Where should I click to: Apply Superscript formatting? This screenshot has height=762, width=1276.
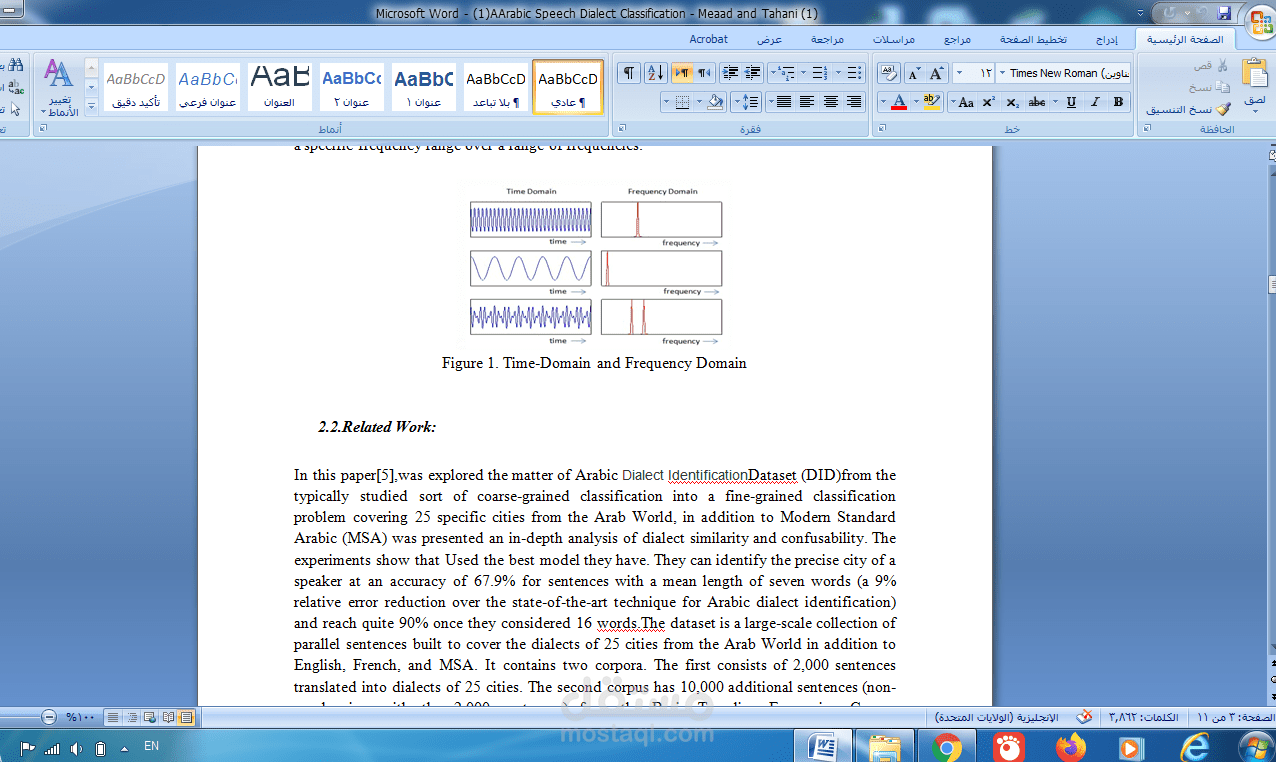pyautogui.click(x=988, y=102)
